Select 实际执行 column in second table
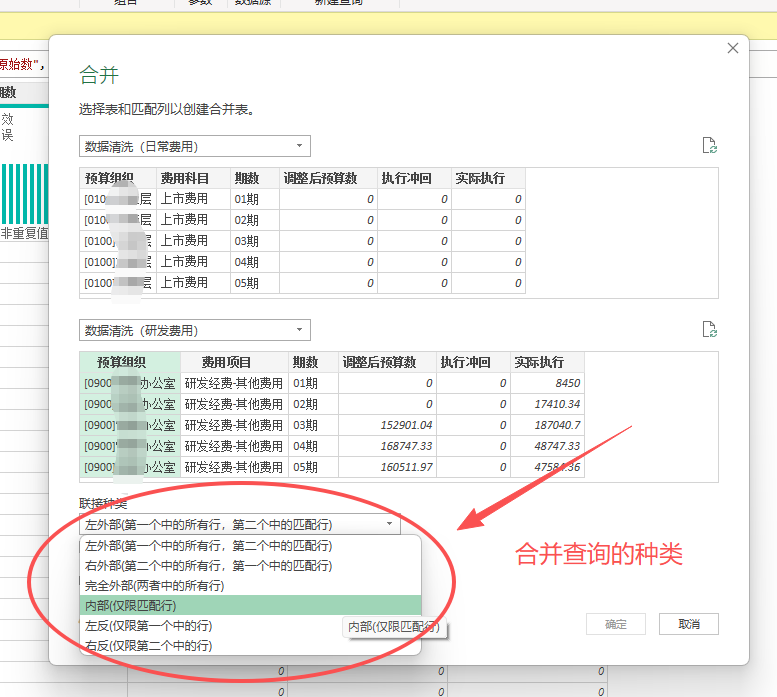777x697 pixels. point(547,363)
